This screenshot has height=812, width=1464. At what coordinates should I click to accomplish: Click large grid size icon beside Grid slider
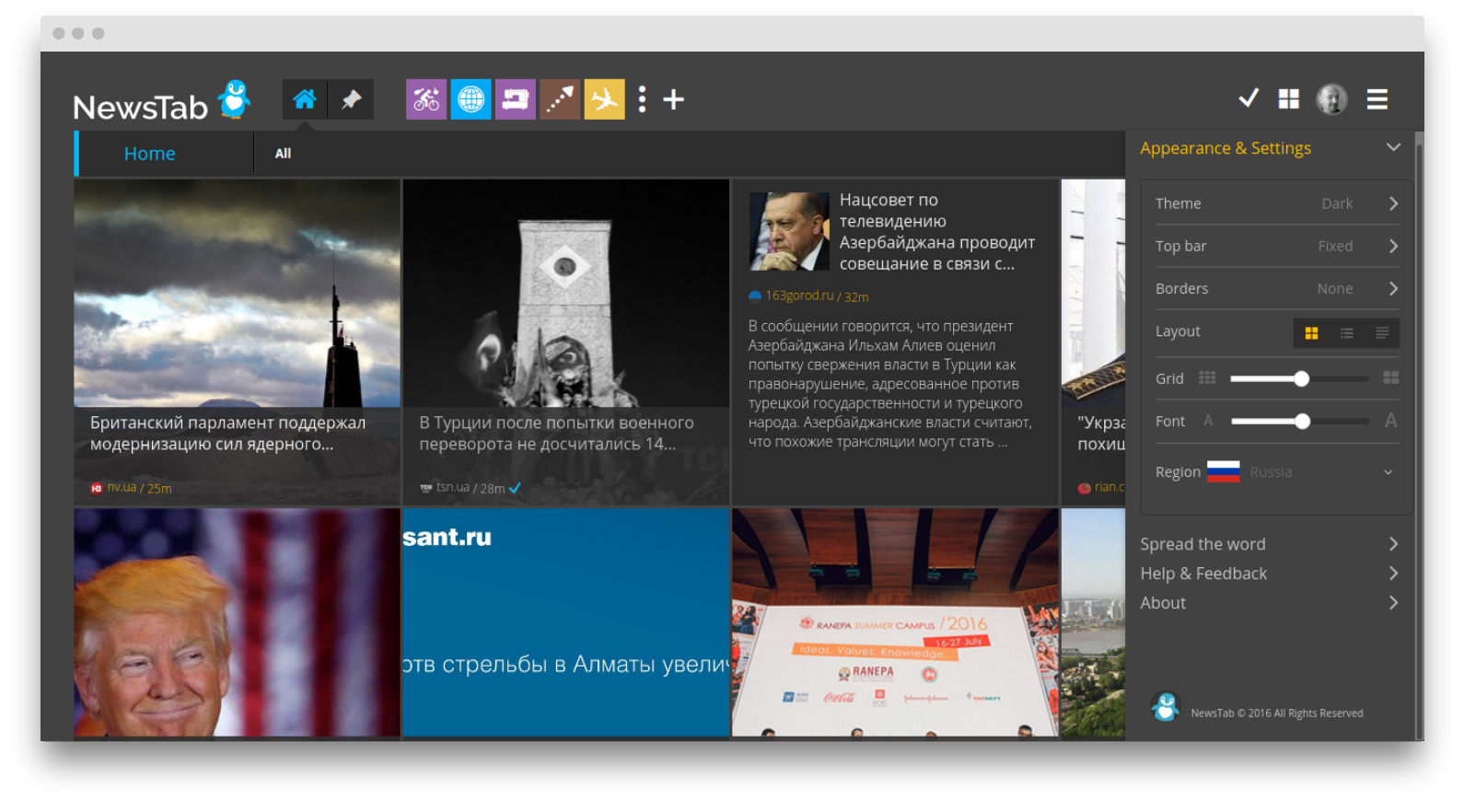[1390, 378]
